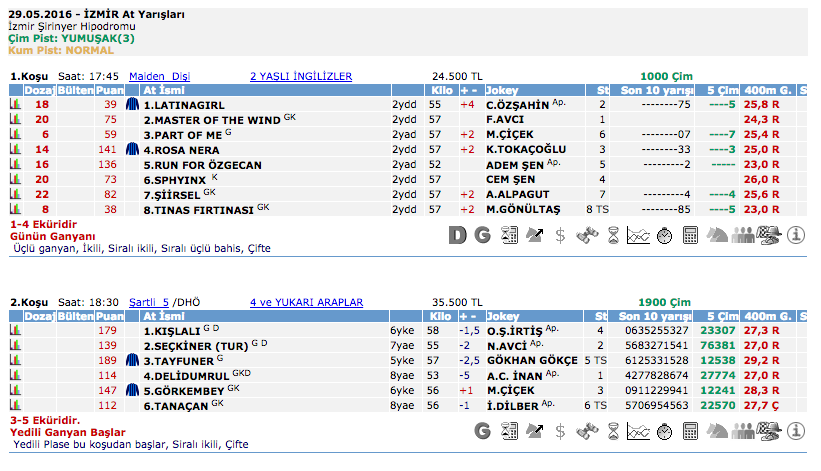
Task: Click the stopwatch icon in race 1
Action: coord(664,236)
